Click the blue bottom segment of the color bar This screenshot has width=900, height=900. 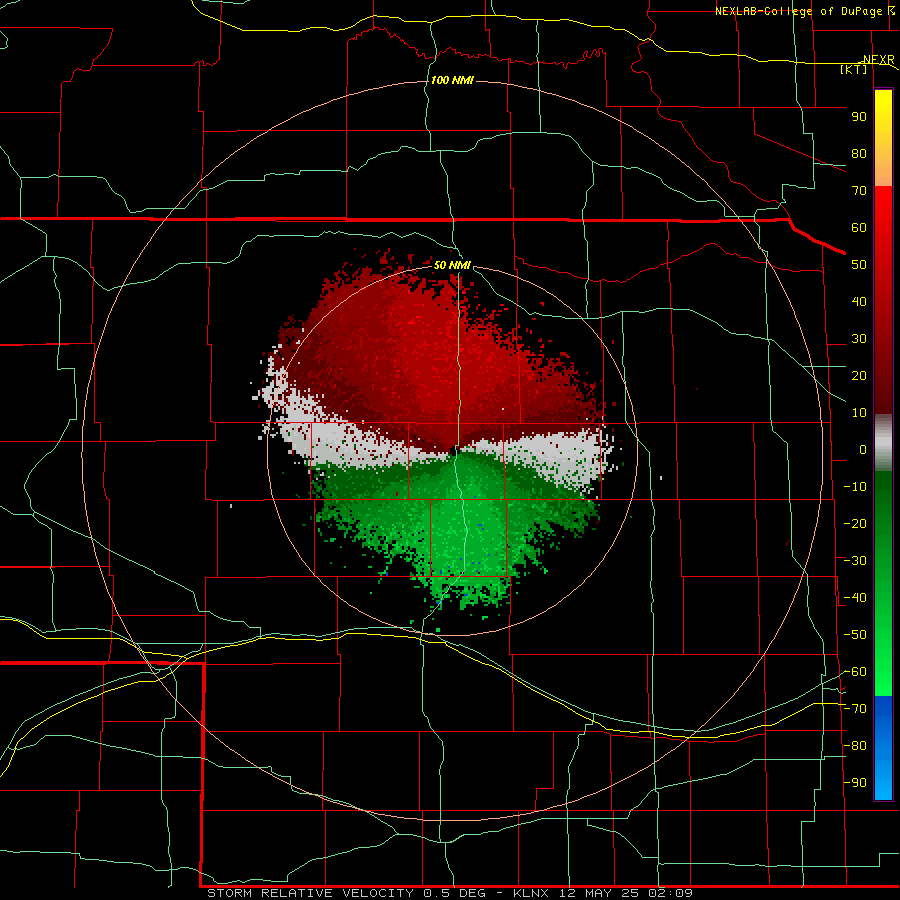pyautogui.click(x=883, y=748)
